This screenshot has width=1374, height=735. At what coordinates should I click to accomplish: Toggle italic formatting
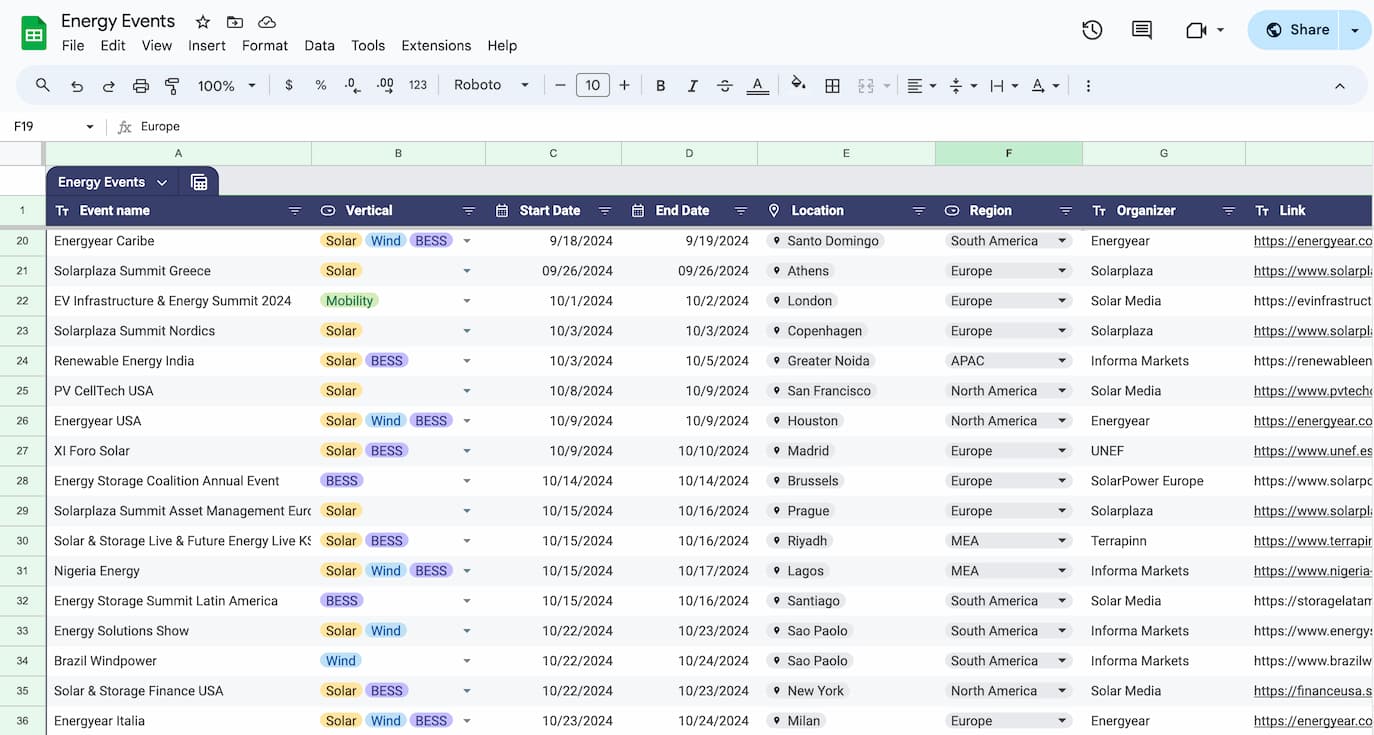[692, 86]
